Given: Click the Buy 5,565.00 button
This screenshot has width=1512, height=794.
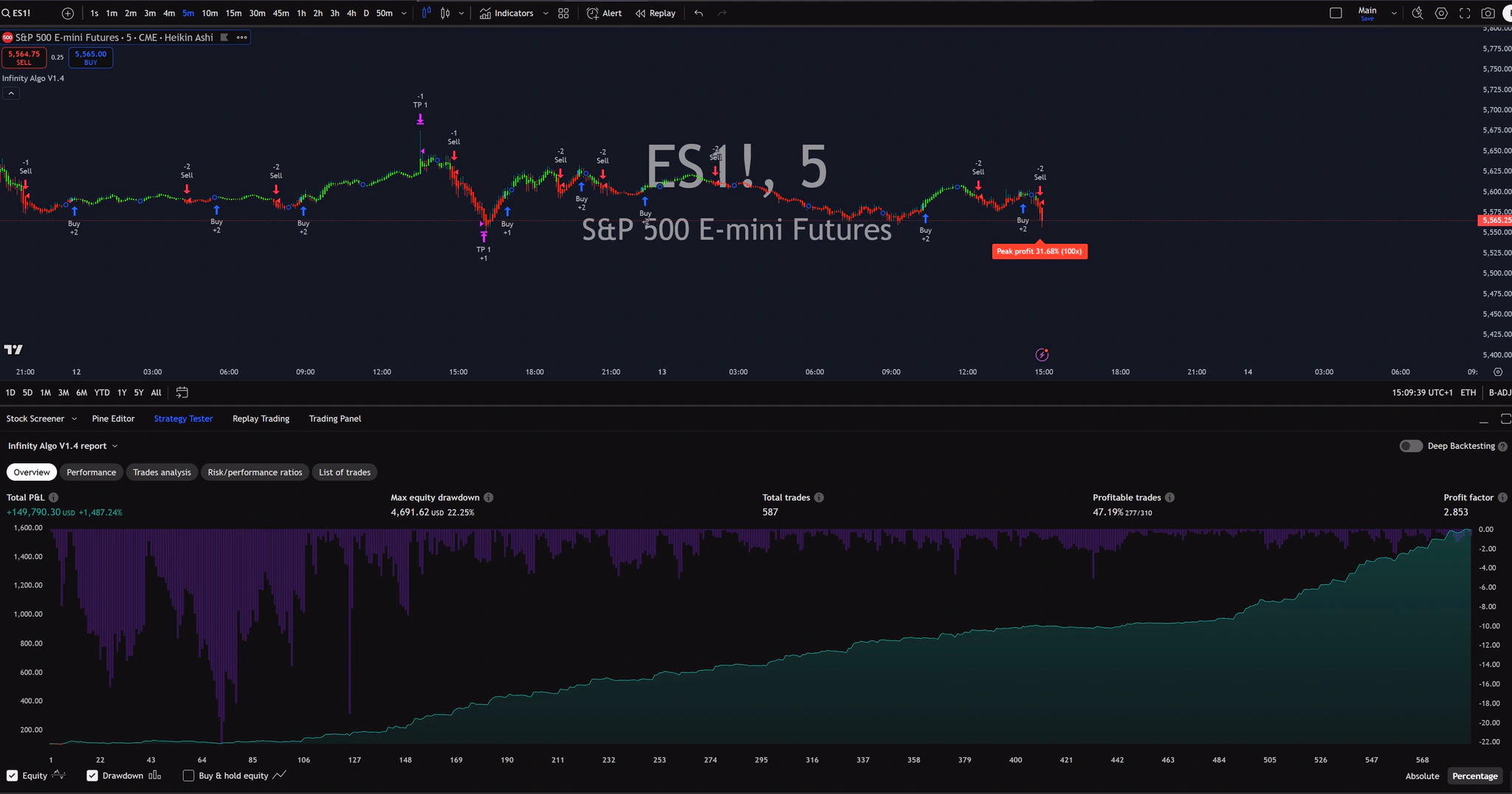Looking at the screenshot, I should tap(89, 57).
